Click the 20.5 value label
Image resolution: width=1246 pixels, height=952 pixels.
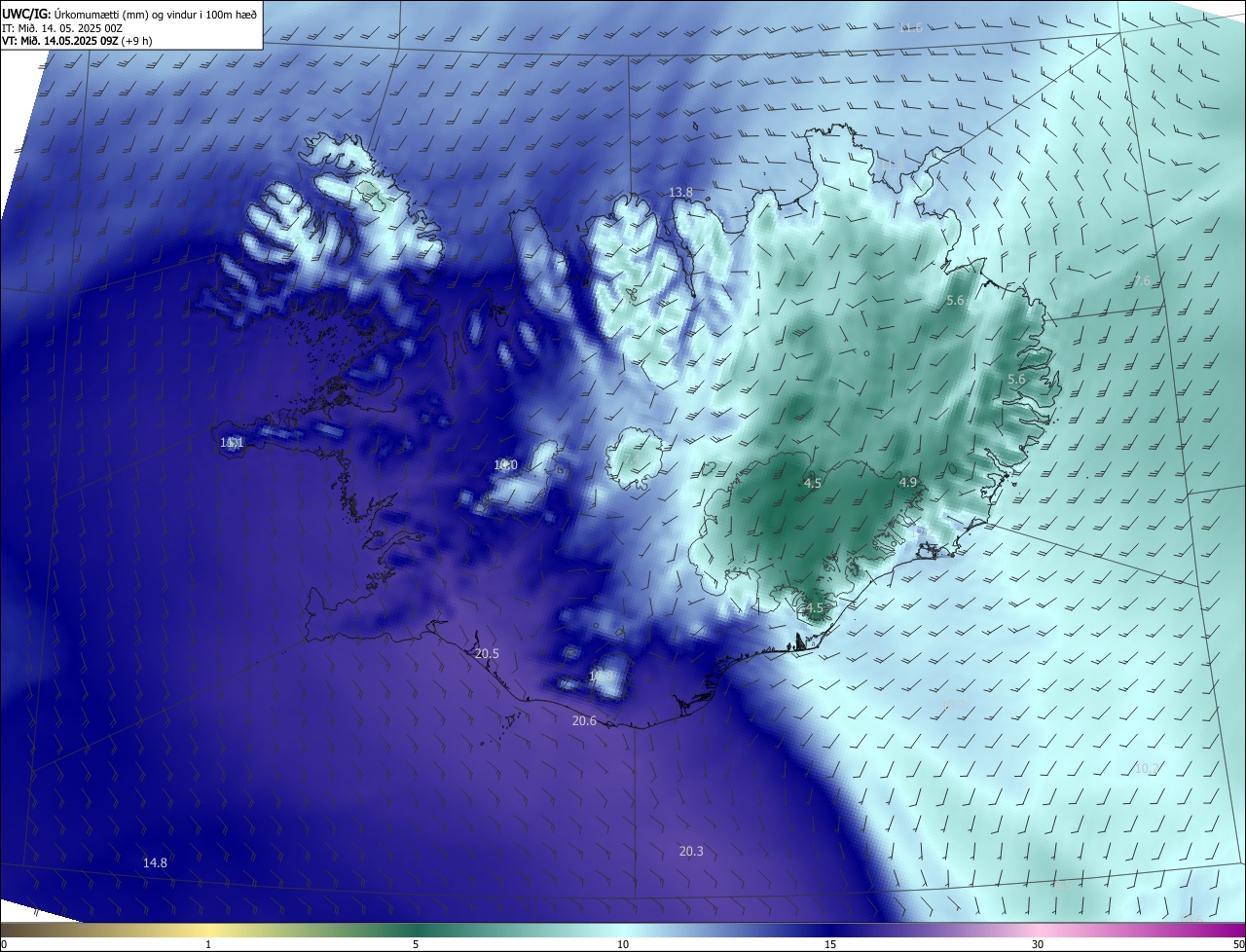pos(487,654)
